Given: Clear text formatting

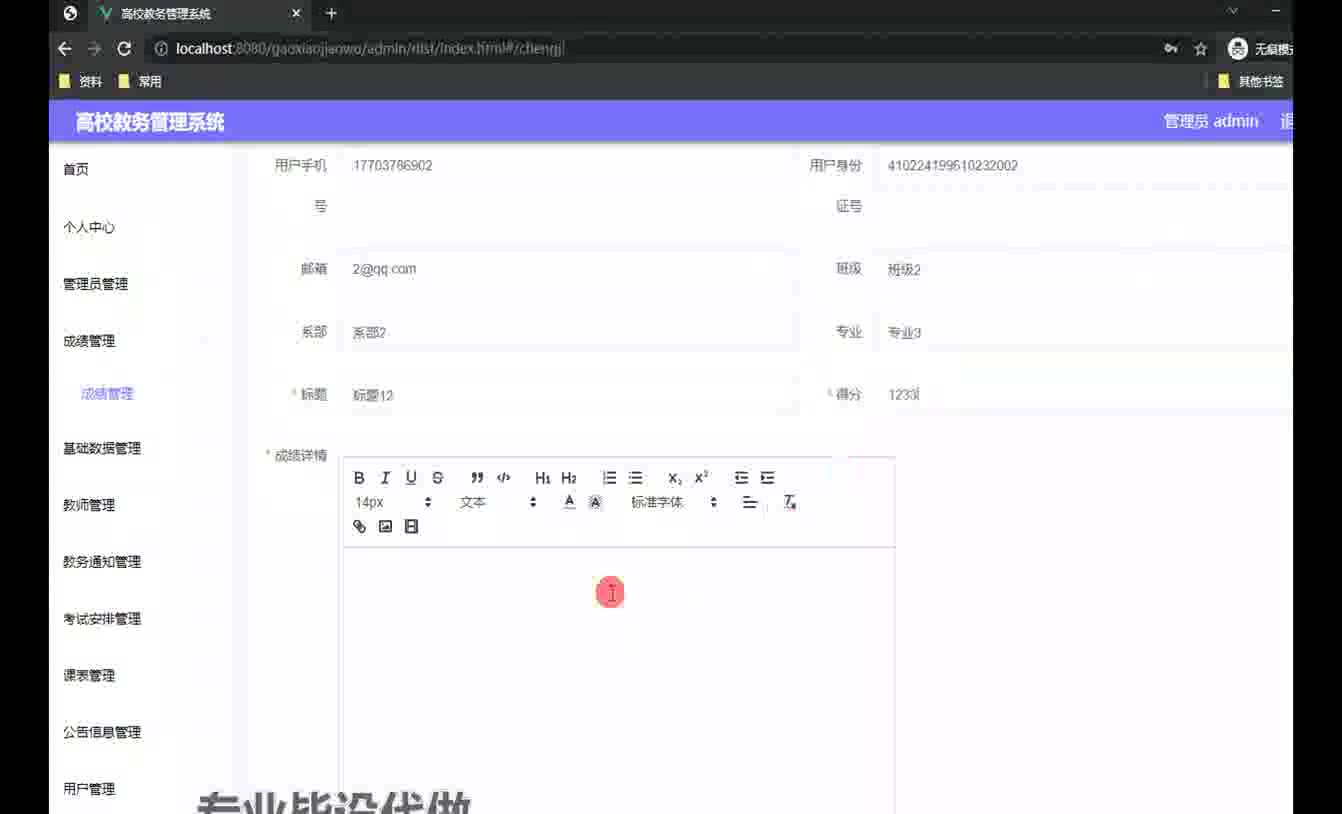Looking at the screenshot, I should click(x=789, y=502).
